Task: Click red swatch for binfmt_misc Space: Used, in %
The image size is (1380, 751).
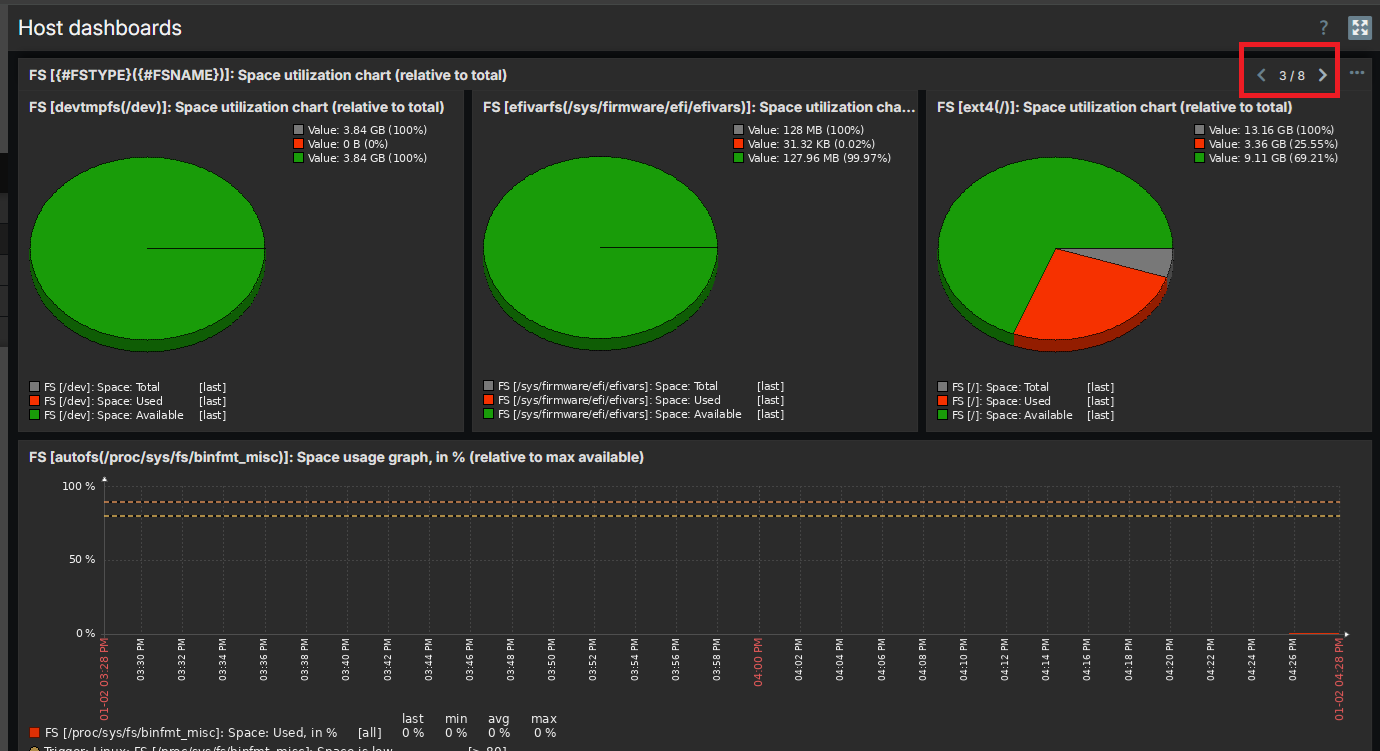Action: pyautogui.click(x=35, y=733)
